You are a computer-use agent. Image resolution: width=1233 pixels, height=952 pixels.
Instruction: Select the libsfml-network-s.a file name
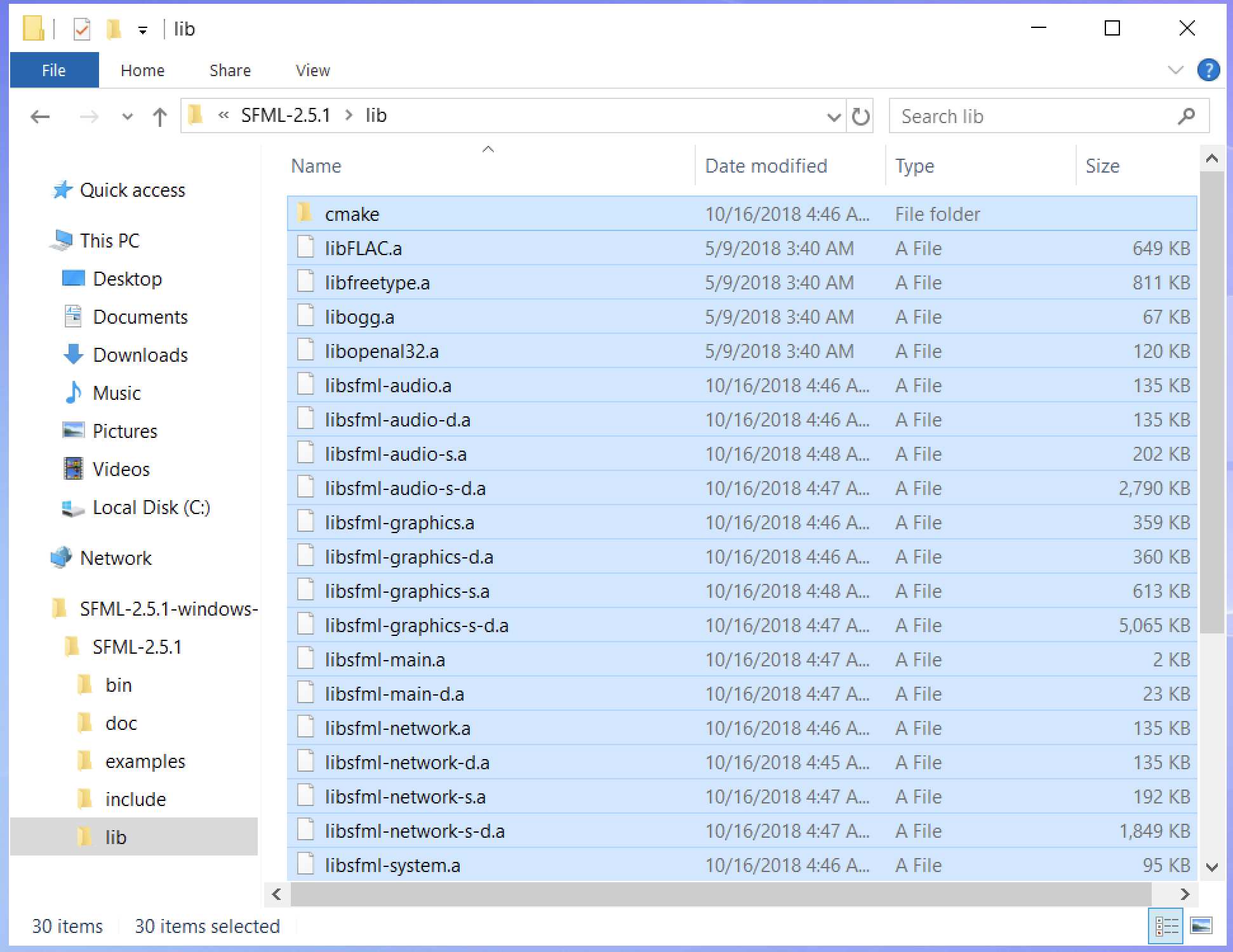[x=405, y=797]
